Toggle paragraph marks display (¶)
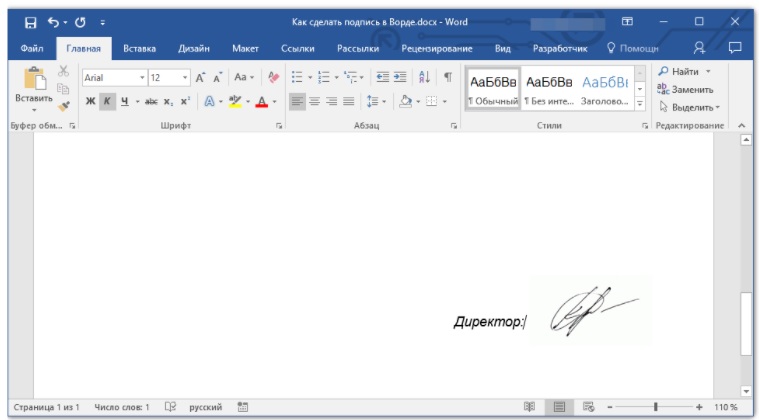Screen dimensions: 759x420 pyautogui.click(x=447, y=77)
